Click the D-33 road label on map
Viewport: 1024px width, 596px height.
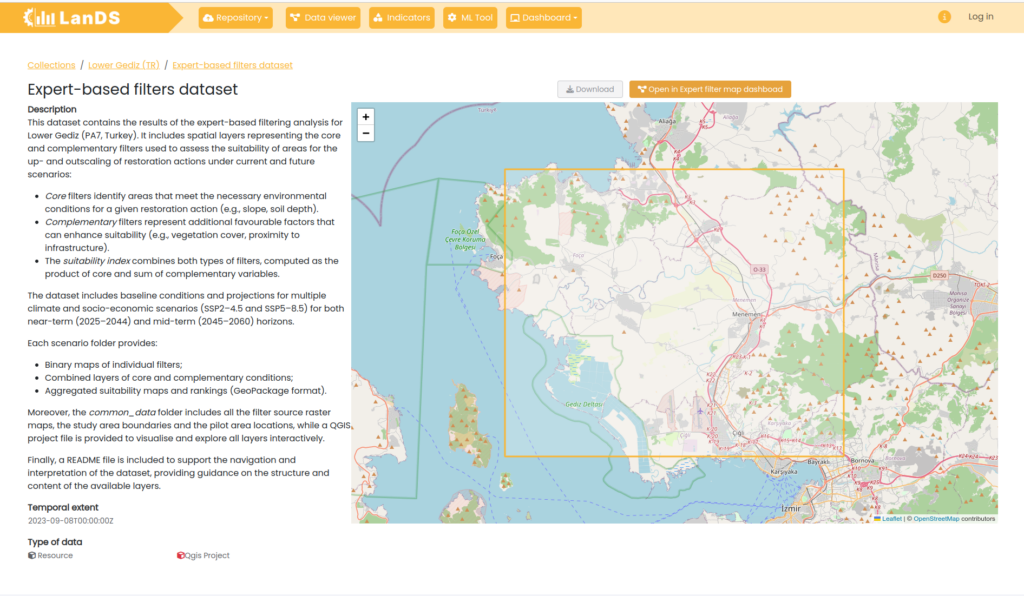coord(759,270)
